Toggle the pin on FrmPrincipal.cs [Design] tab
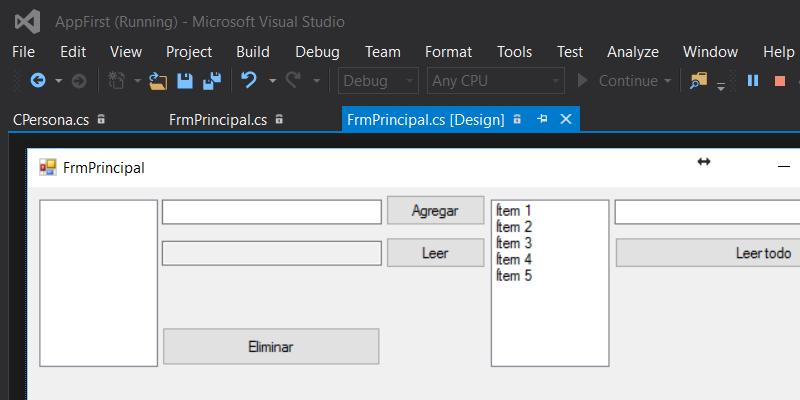Screen dimensions: 800x400 coord(543,120)
